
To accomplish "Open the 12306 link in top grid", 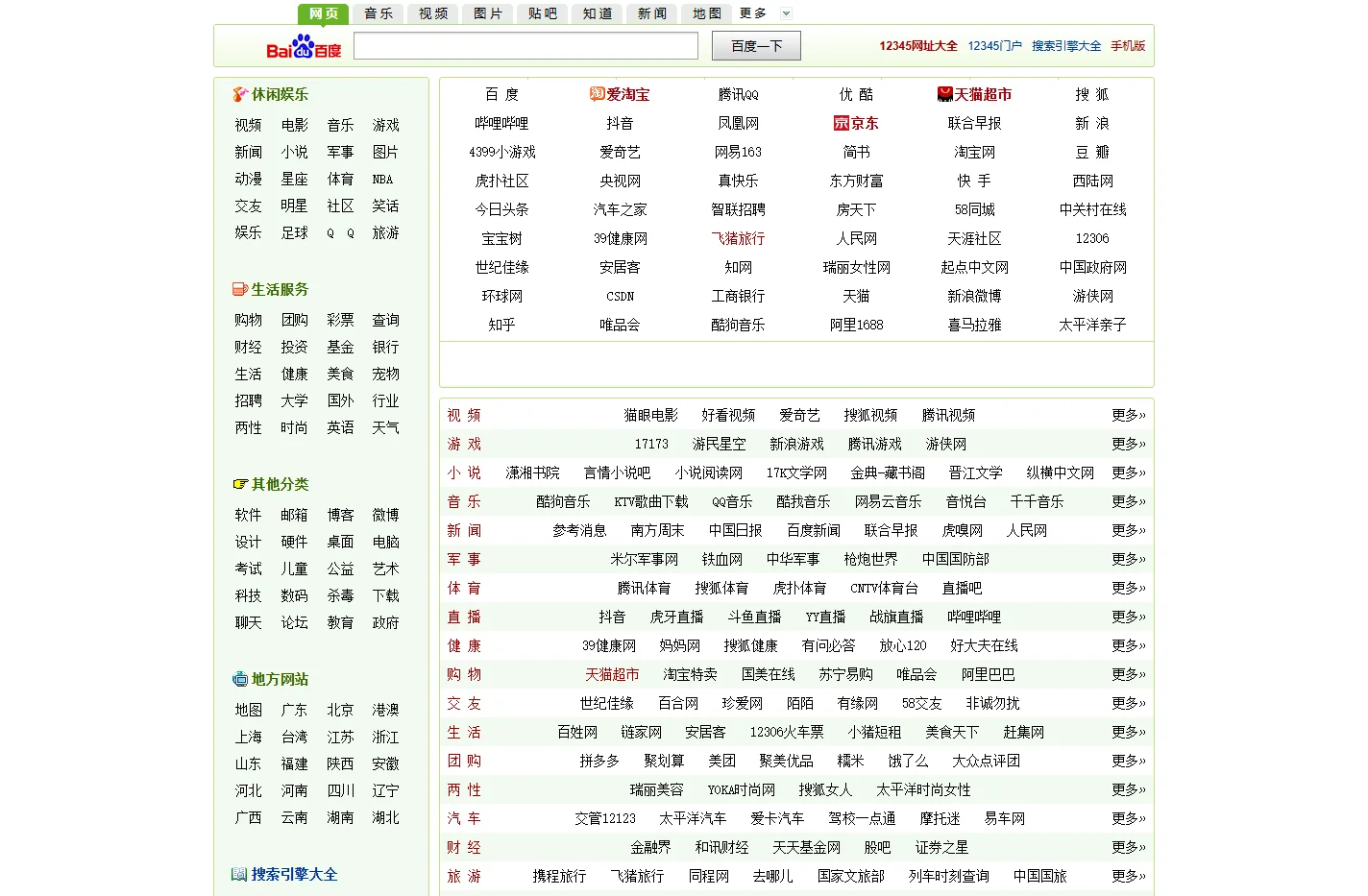I will (1092, 238).
